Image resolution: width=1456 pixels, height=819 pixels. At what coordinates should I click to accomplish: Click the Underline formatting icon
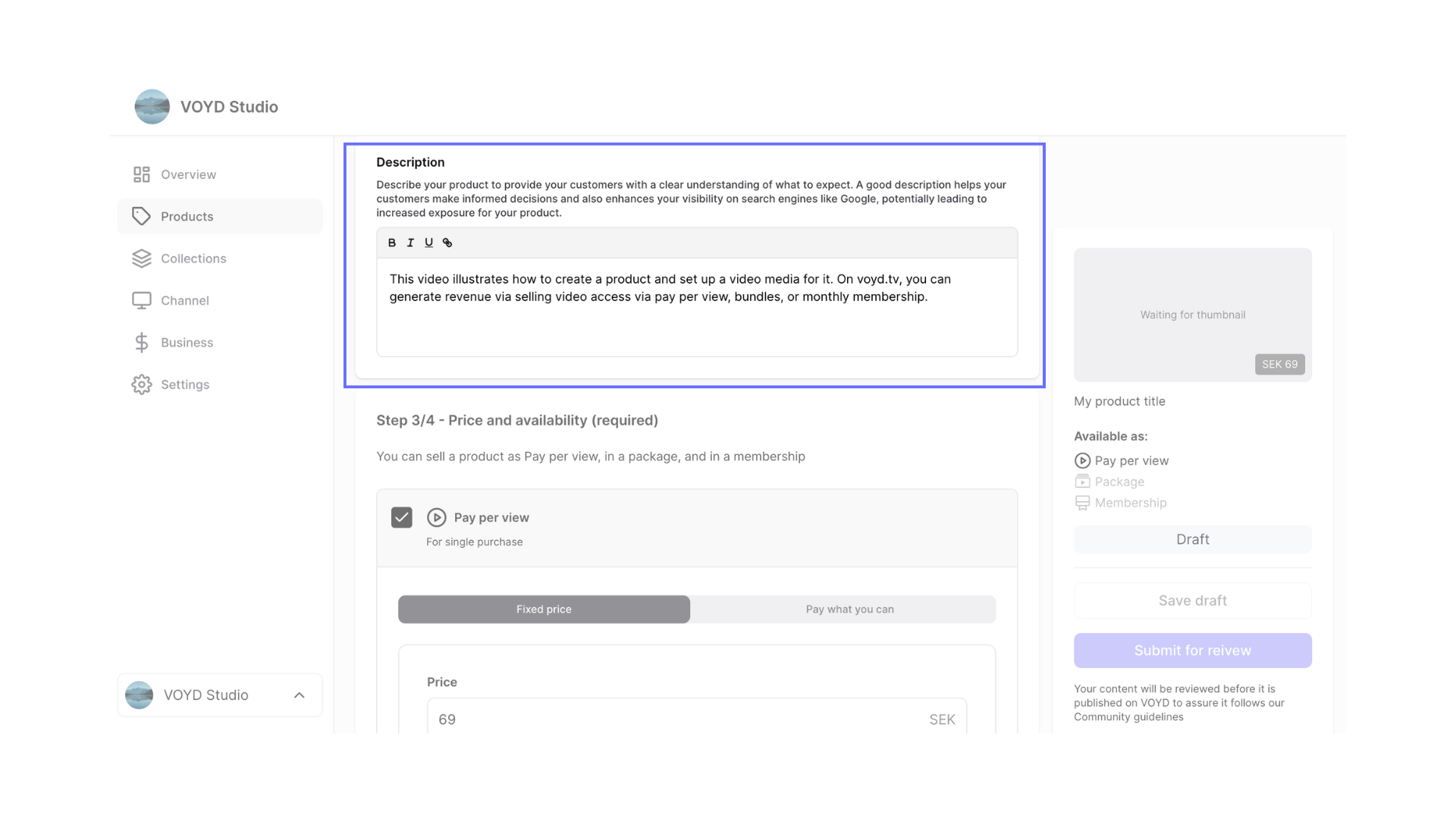(428, 242)
